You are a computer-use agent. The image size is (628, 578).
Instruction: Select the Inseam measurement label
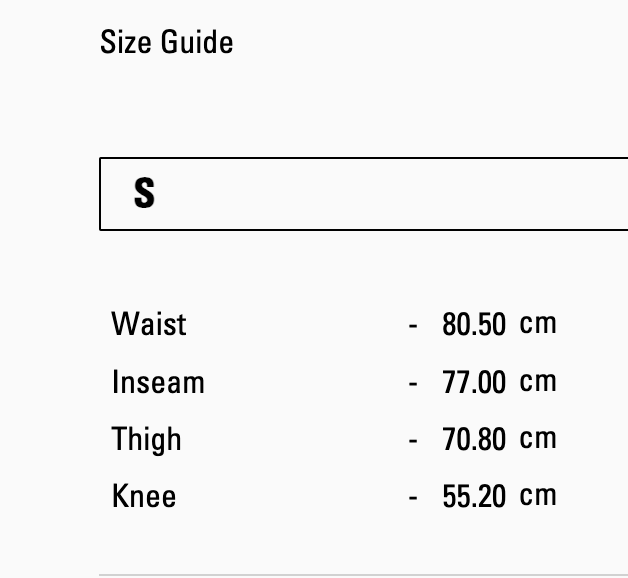pos(158,382)
